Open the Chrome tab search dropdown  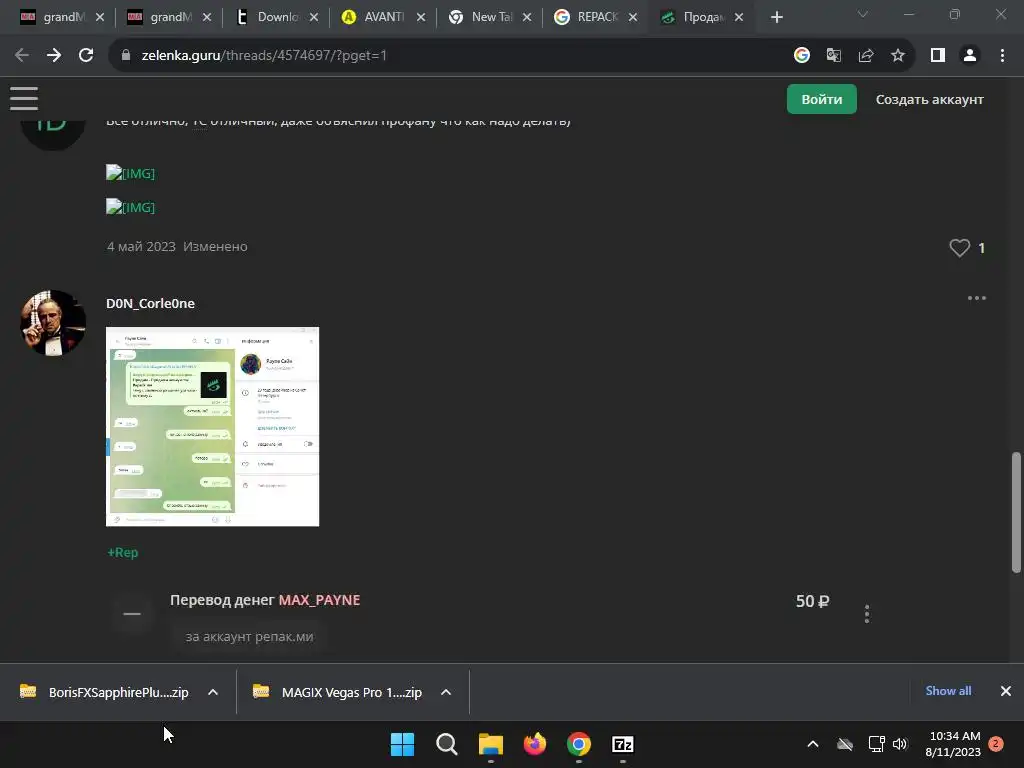point(863,14)
